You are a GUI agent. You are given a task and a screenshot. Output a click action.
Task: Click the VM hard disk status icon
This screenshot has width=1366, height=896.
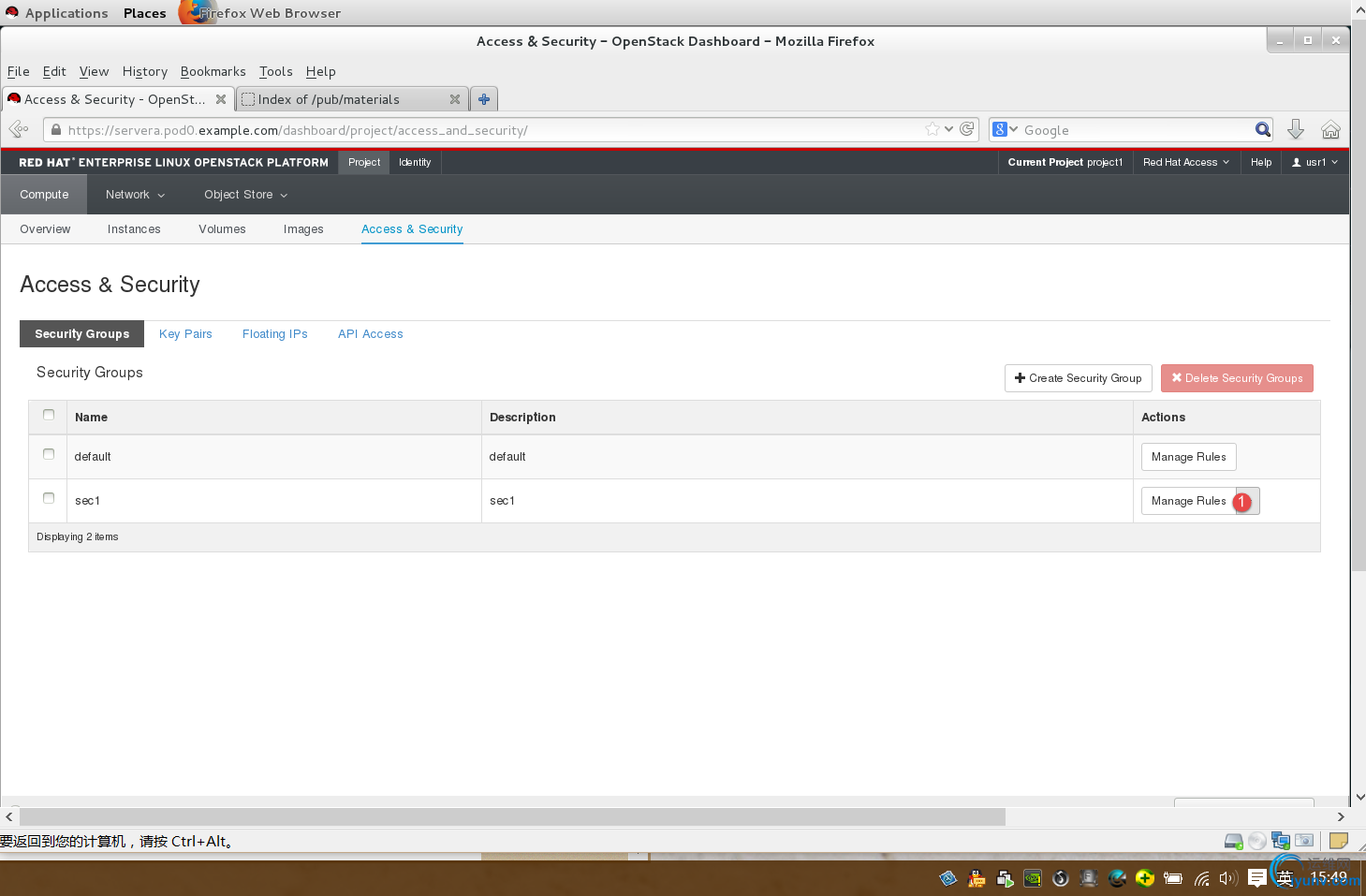pos(1234,841)
